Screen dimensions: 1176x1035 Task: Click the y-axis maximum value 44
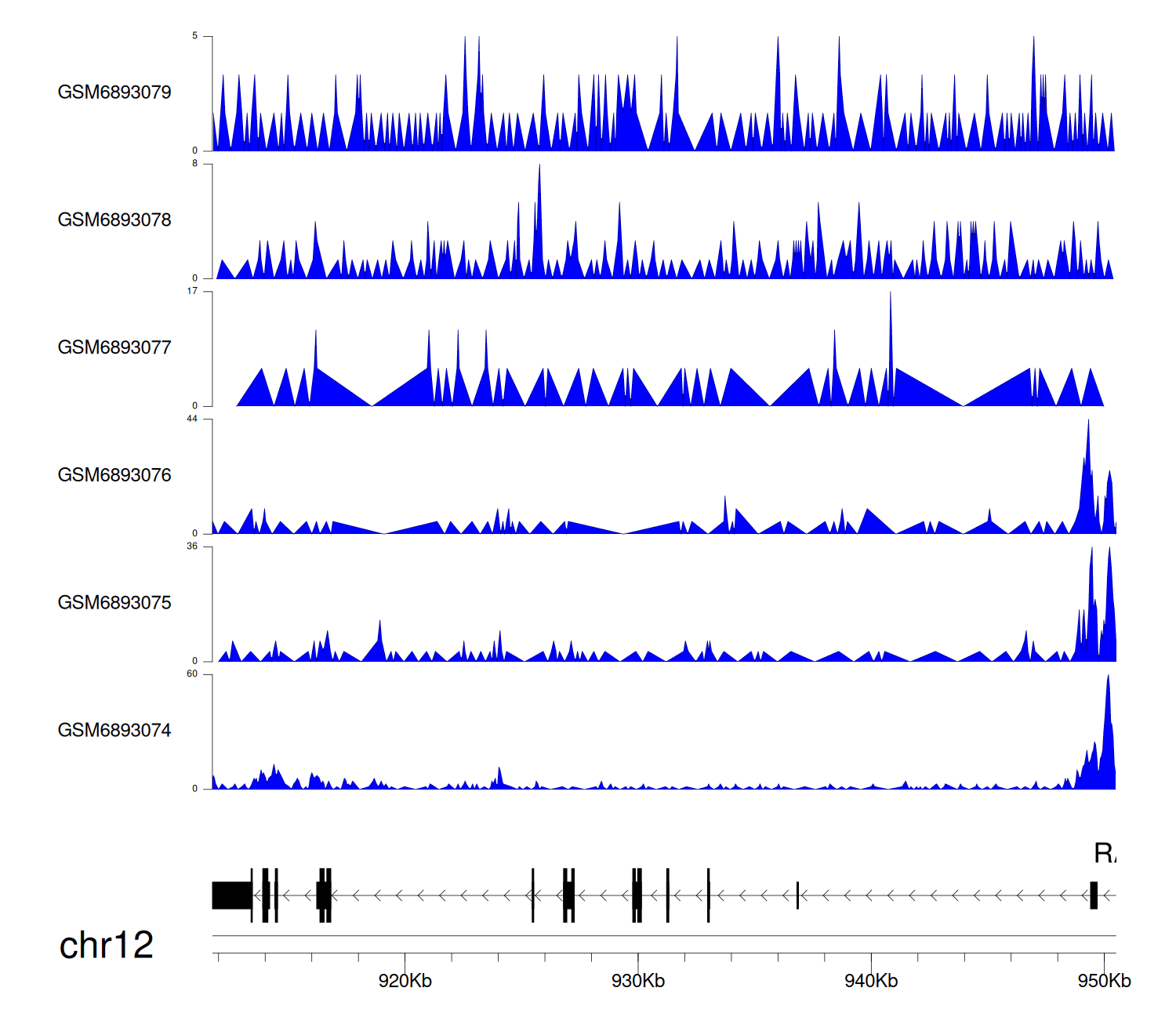(192, 419)
